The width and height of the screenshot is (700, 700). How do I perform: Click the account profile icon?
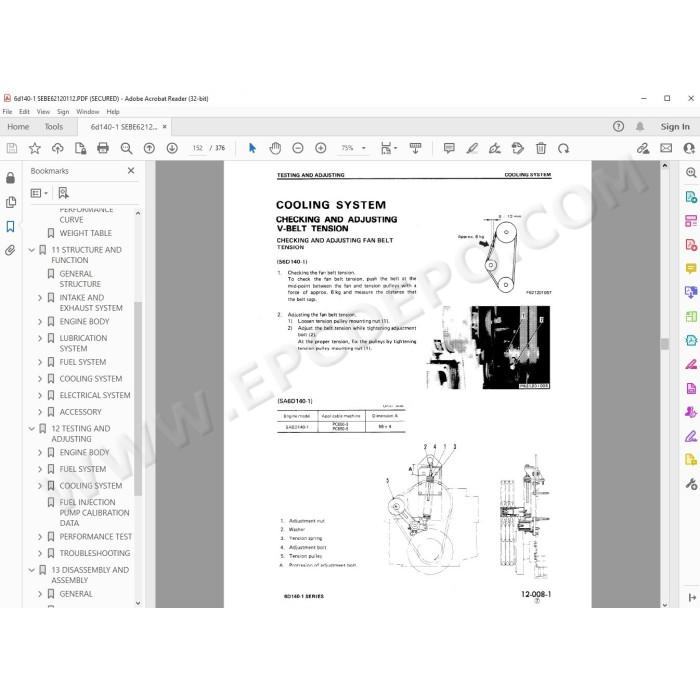click(x=689, y=148)
